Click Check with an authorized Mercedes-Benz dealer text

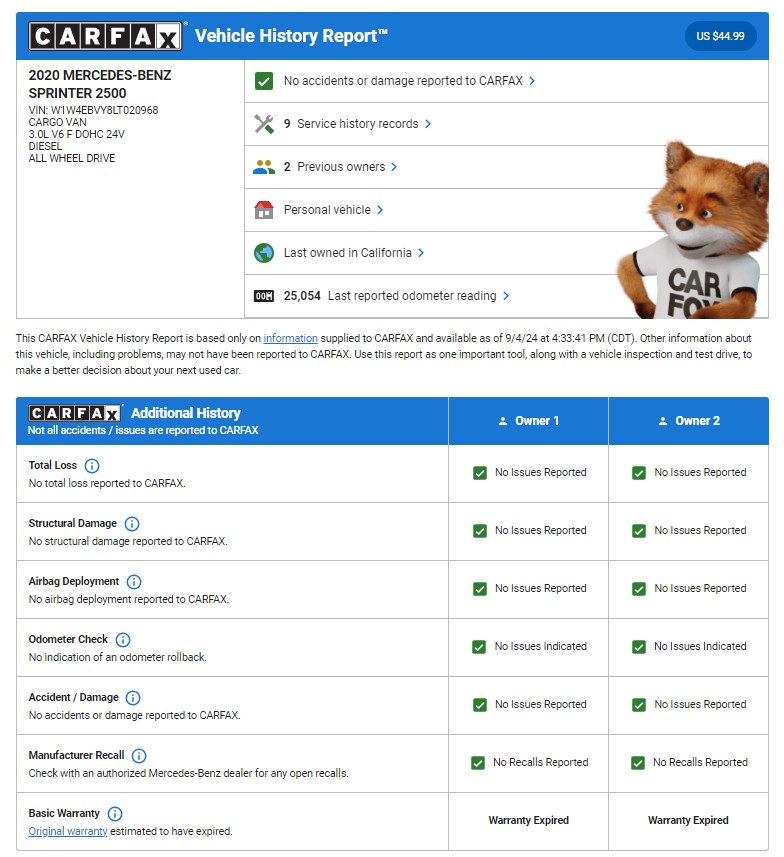[188, 773]
